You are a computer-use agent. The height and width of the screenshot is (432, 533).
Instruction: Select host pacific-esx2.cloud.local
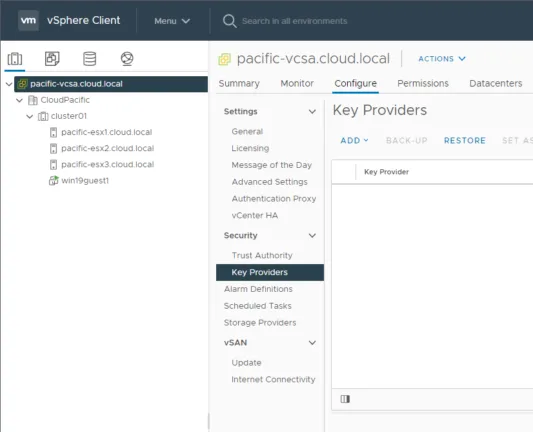click(x=107, y=149)
